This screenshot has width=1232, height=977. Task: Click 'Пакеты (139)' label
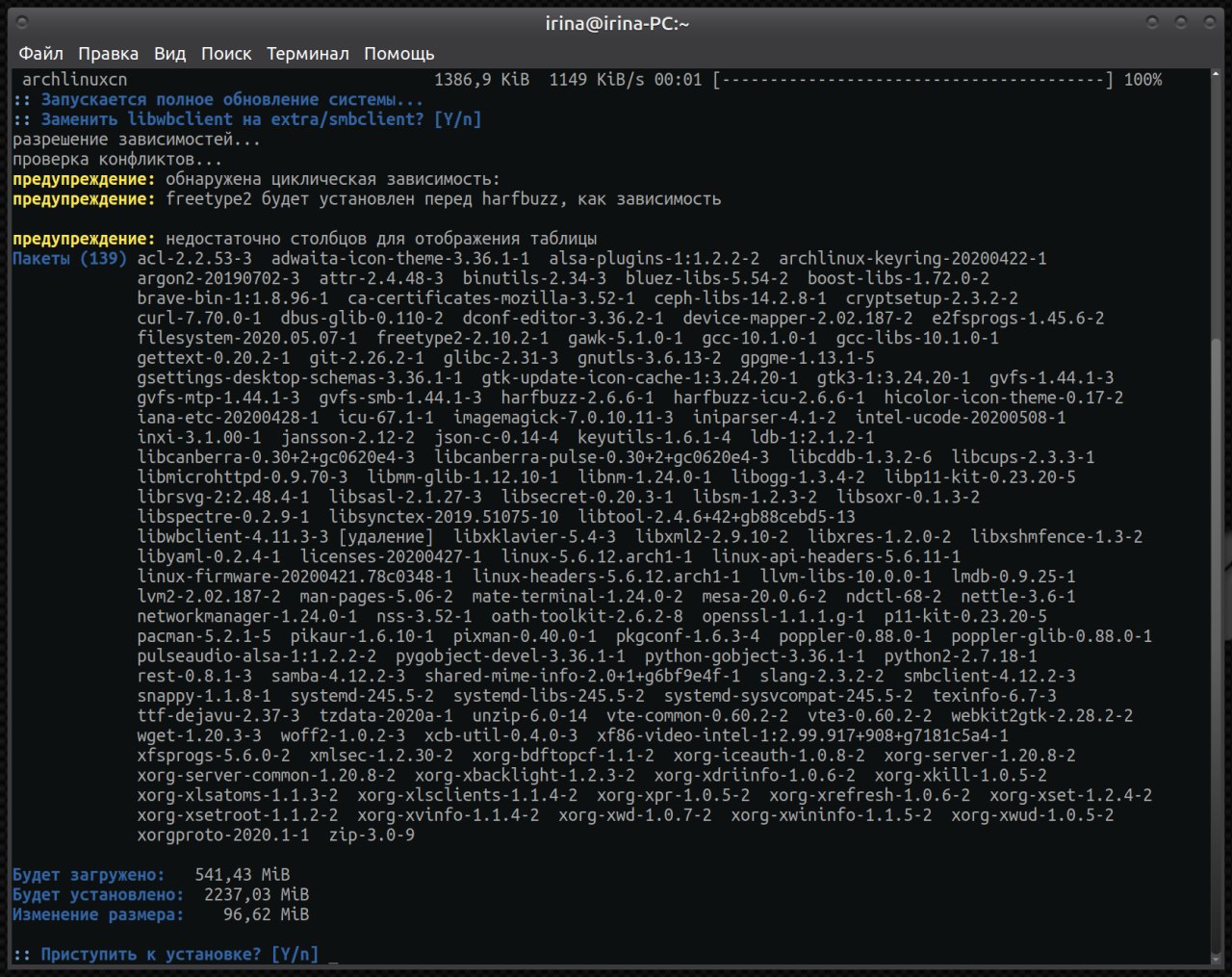pos(69,259)
